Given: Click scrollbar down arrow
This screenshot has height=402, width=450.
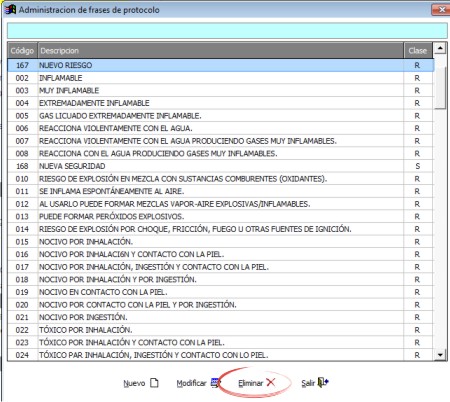Looking at the screenshot, I should [x=440, y=355].
